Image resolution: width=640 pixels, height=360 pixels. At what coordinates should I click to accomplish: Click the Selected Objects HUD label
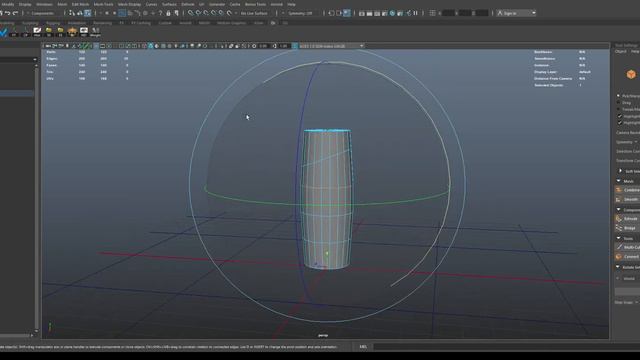(549, 85)
